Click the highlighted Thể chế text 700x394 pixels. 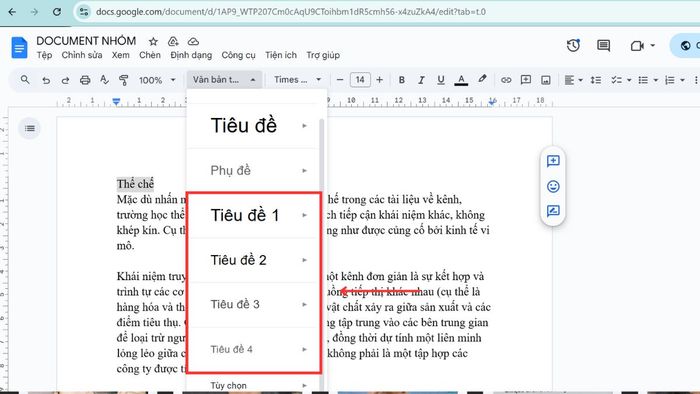click(x=135, y=184)
